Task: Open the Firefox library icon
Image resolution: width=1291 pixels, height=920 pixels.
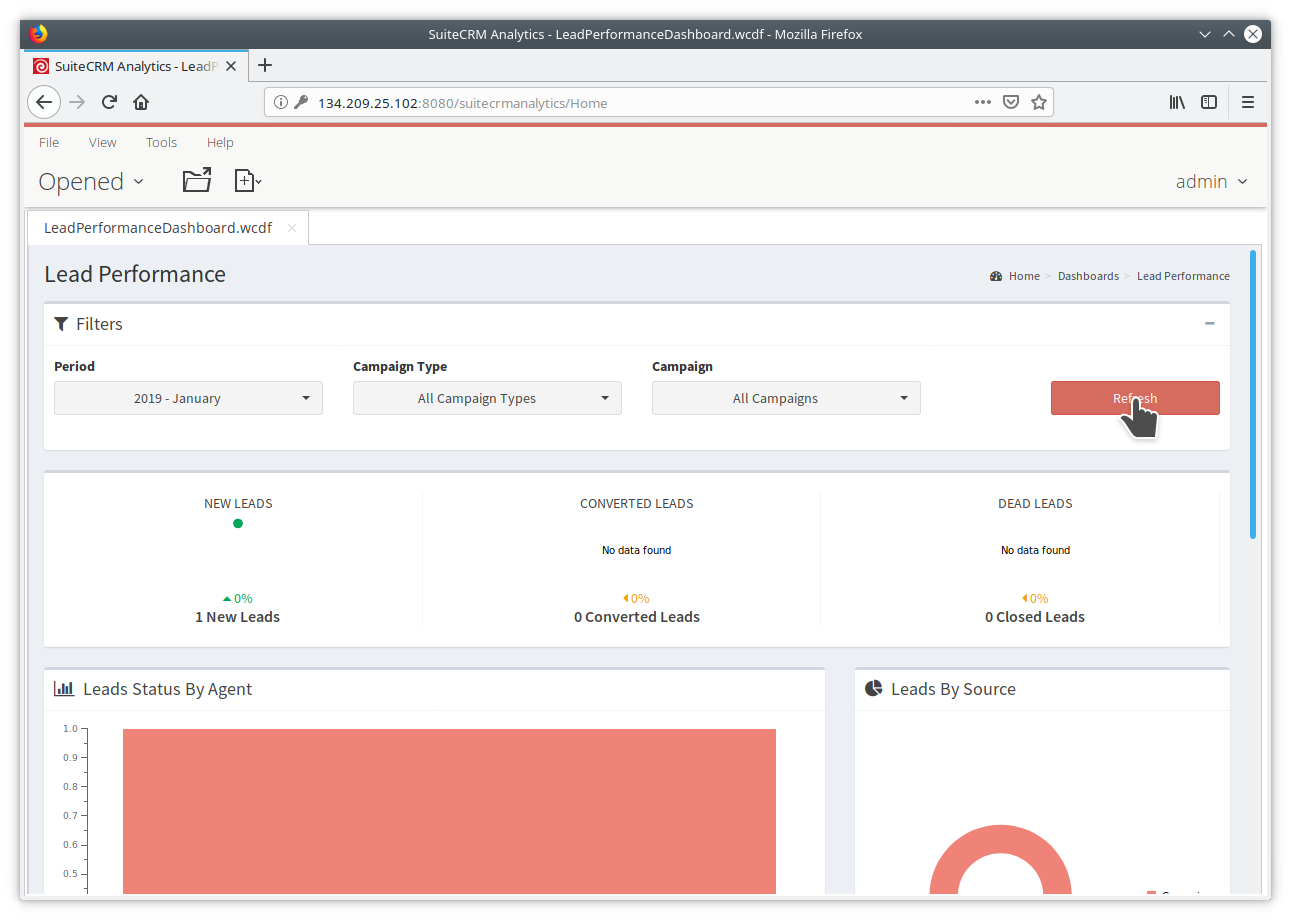Action: pyautogui.click(x=1177, y=102)
